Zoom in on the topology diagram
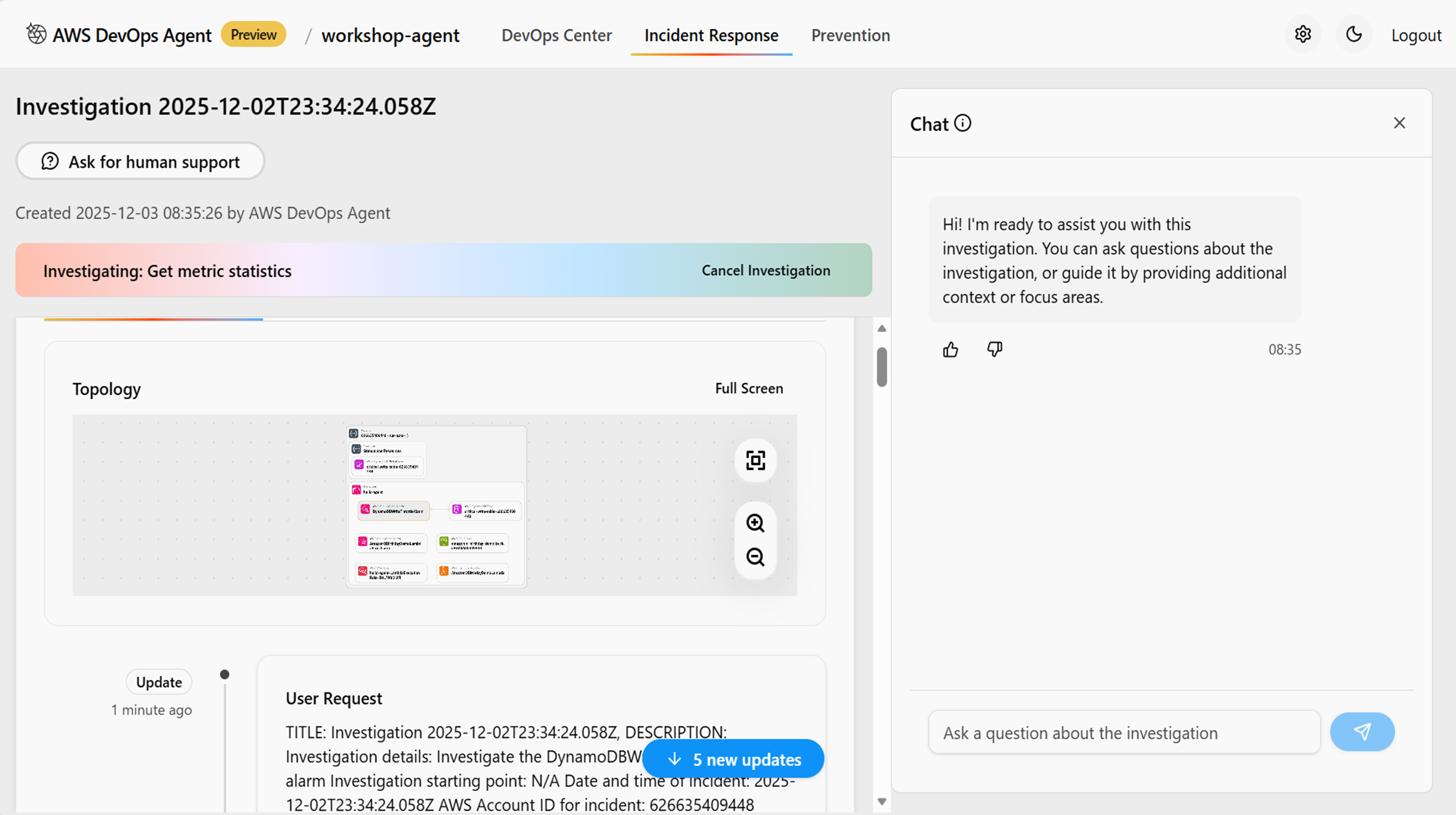The height and width of the screenshot is (815, 1456). tap(755, 523)
